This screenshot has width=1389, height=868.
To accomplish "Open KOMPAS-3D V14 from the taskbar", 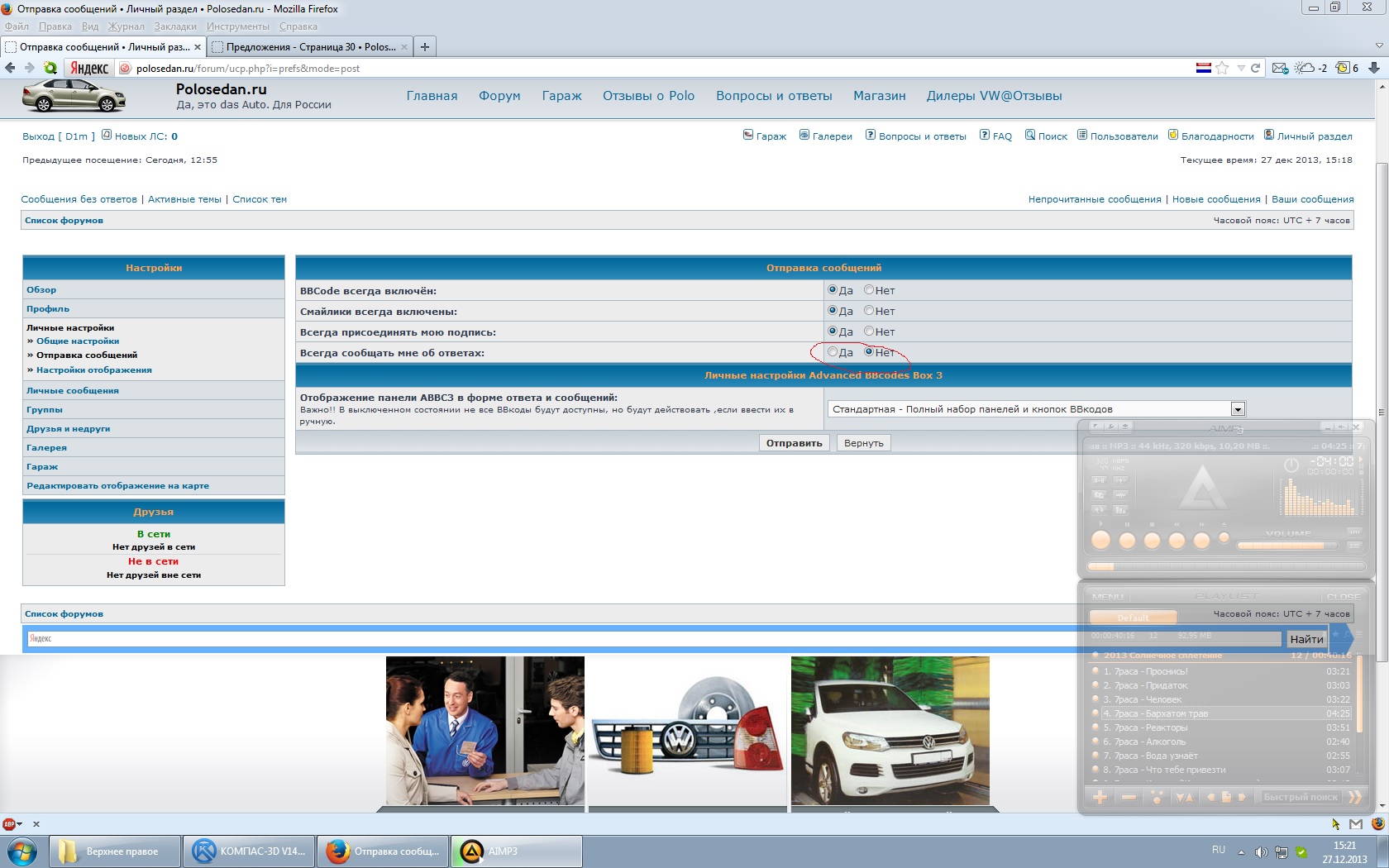I will tap(248, 851).
